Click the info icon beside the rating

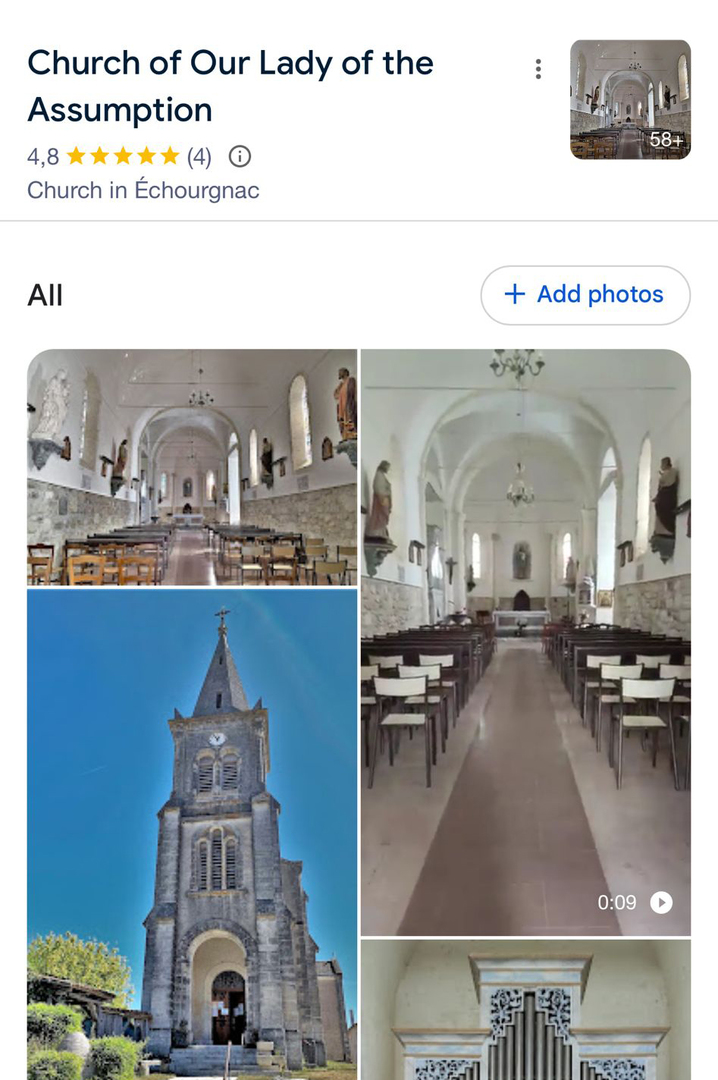[x=240, y=156]
